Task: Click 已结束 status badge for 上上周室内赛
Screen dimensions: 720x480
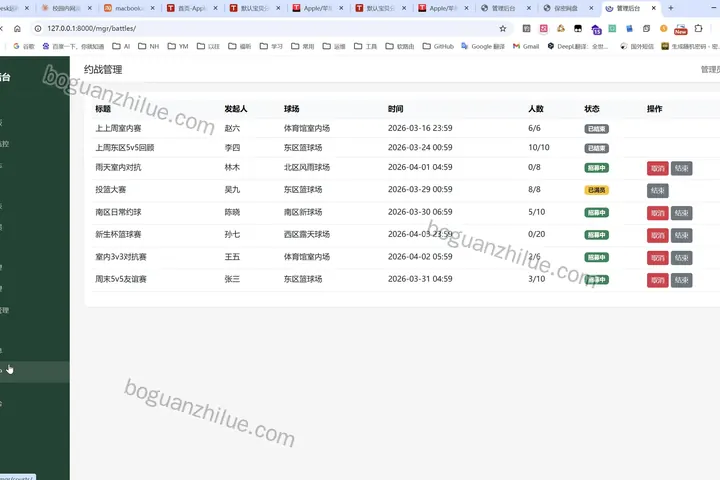Action: tap(596, 129)
